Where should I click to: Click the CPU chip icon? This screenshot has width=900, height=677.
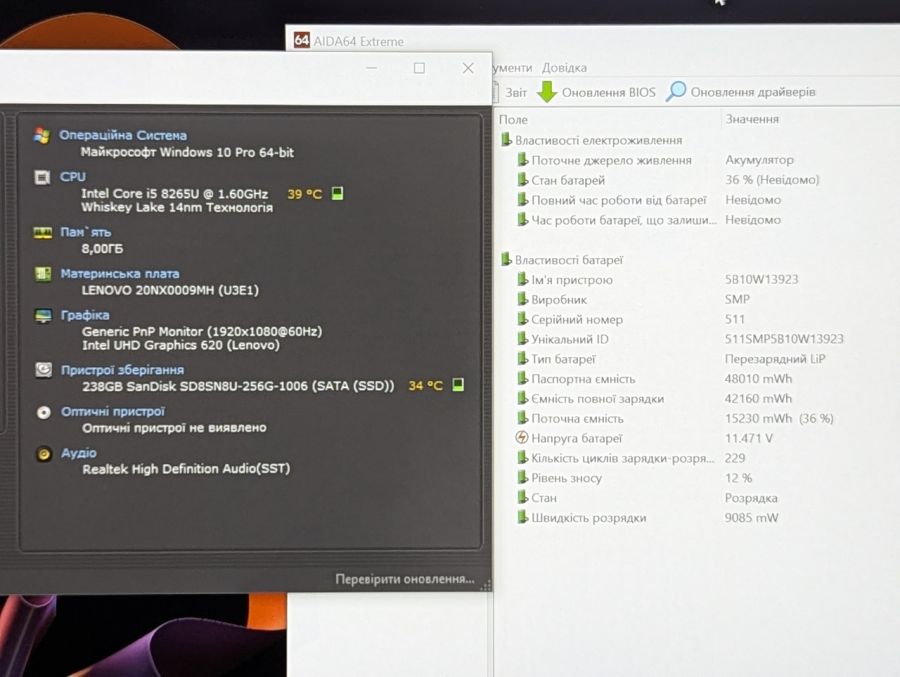(42, 177)
